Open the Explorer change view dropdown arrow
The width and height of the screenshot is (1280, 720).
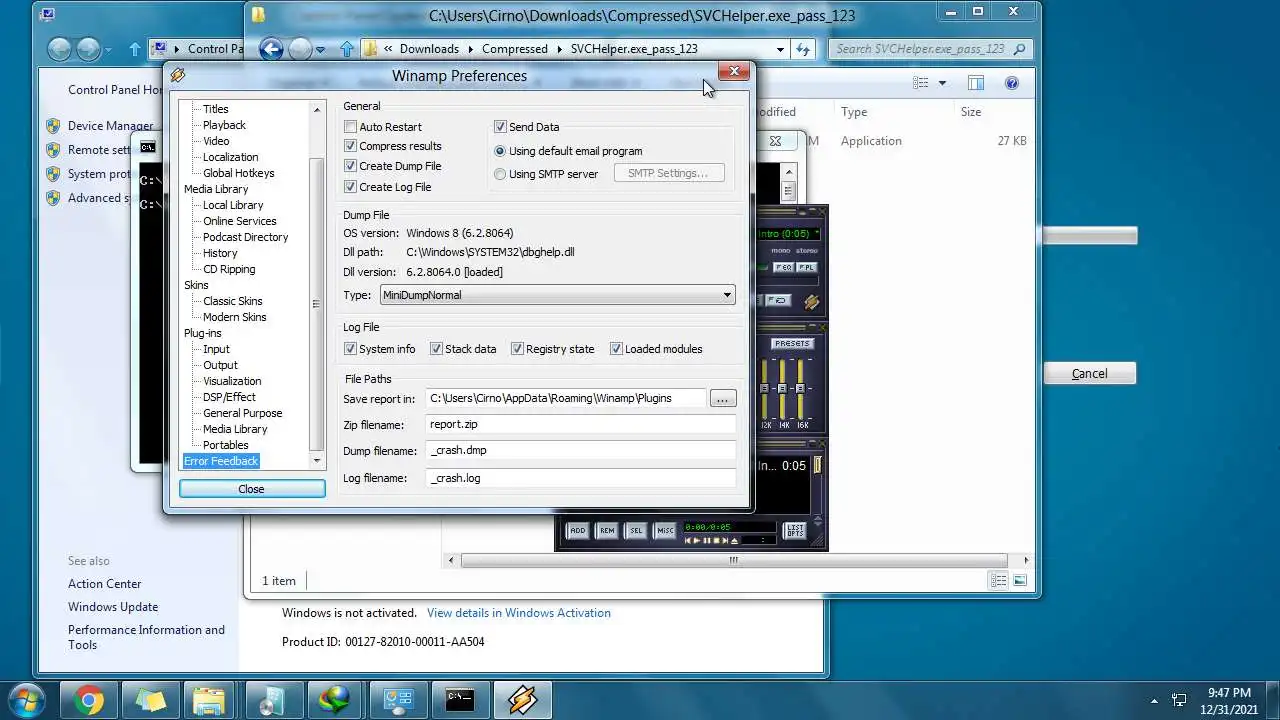941,83
